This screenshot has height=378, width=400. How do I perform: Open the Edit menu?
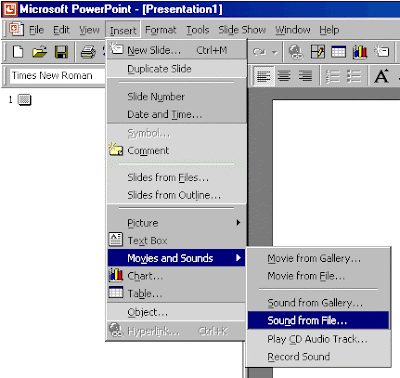point(61,30)
